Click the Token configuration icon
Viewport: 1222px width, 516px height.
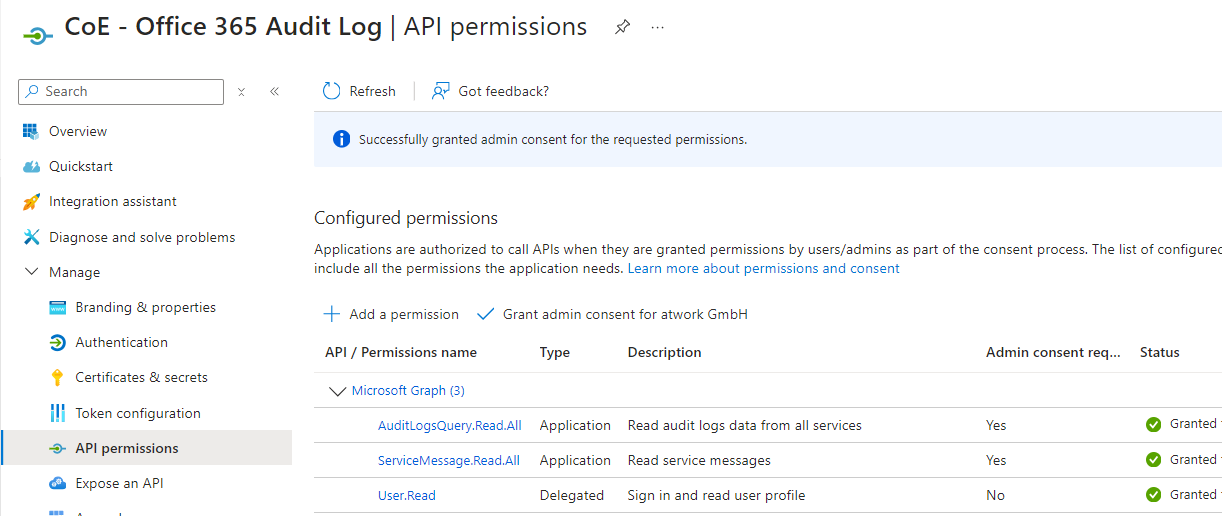pyautogui.click(x=57, y=413)
